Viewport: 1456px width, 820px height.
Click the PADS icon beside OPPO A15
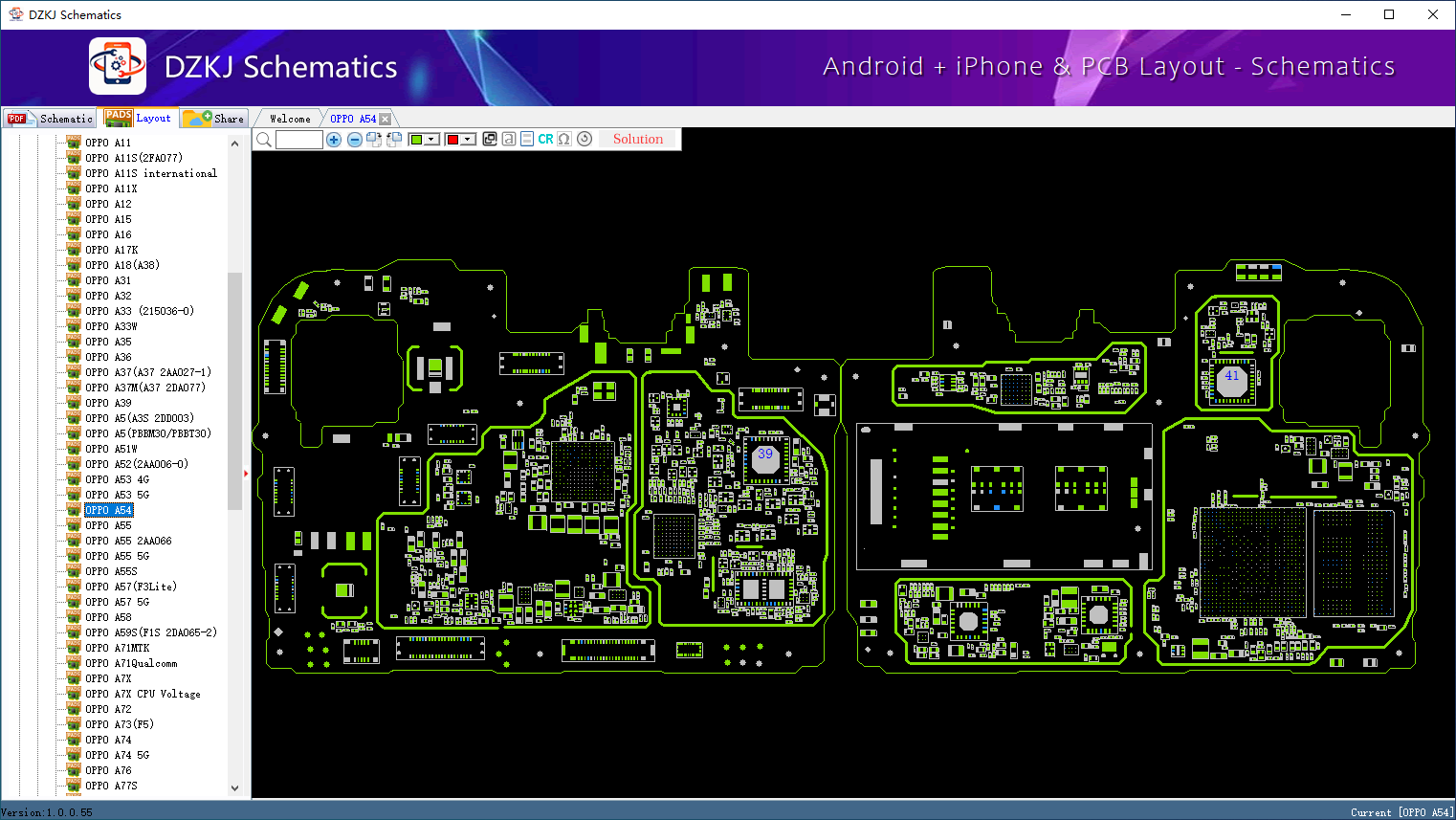tap(74, 219)
